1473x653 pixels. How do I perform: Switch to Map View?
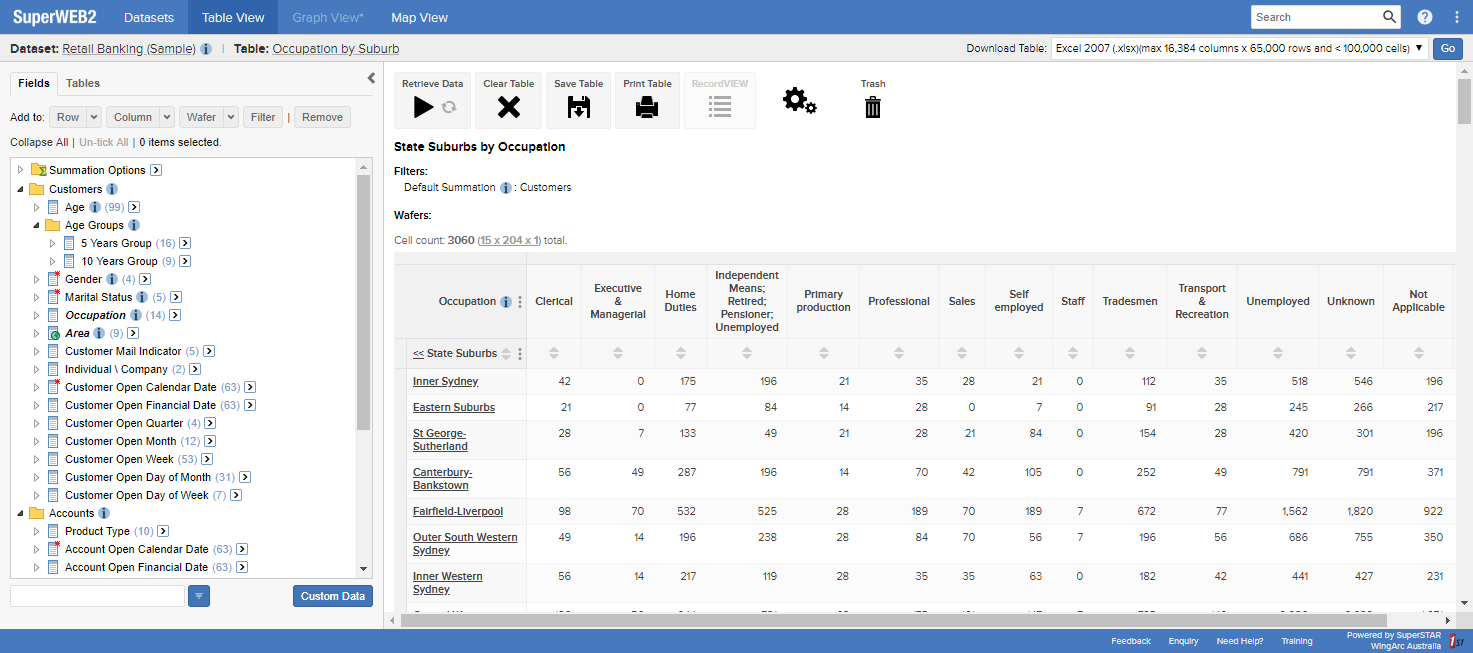coord(419,17)
